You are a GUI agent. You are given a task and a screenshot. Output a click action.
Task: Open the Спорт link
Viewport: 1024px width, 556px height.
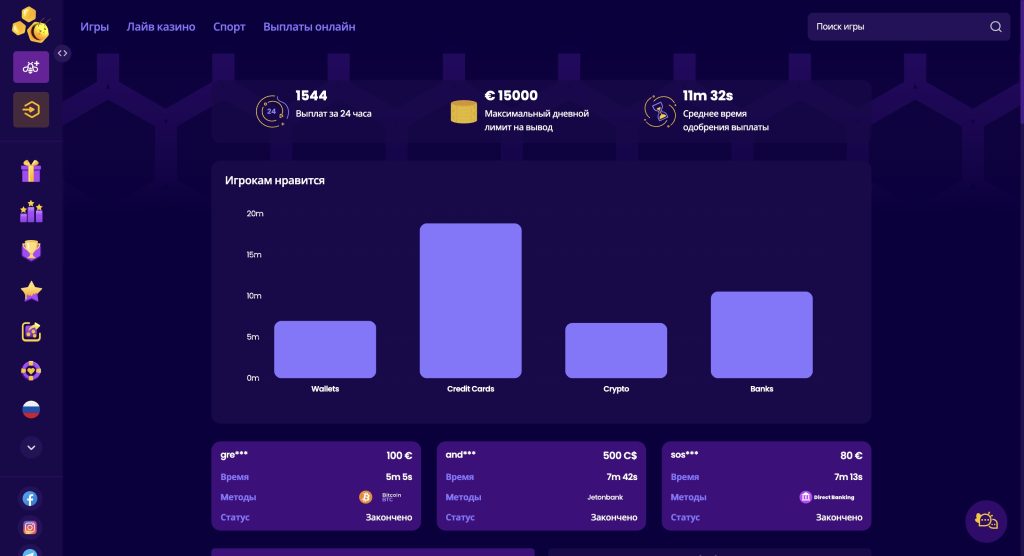[229, 27]
